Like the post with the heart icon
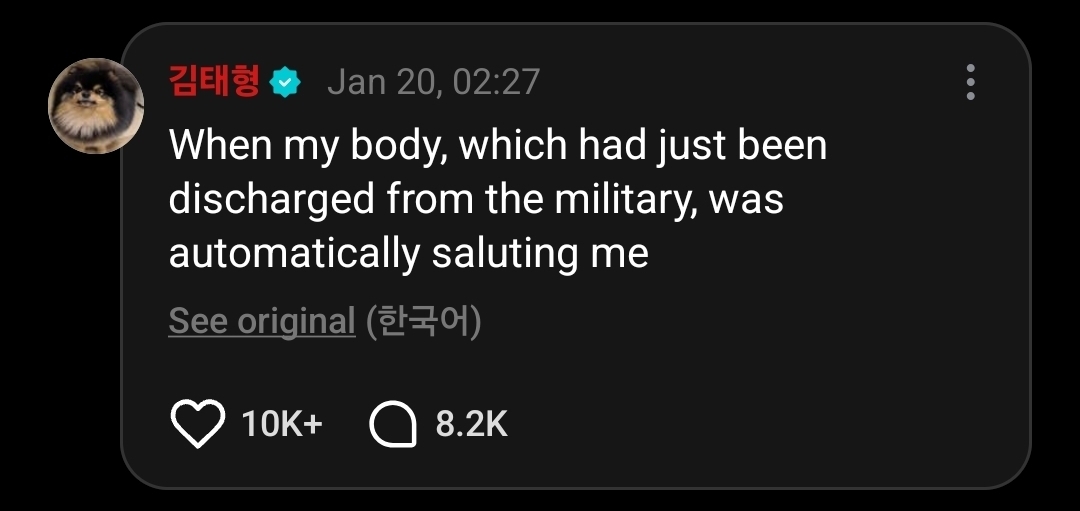1080x511 pixels. [198, 425]
